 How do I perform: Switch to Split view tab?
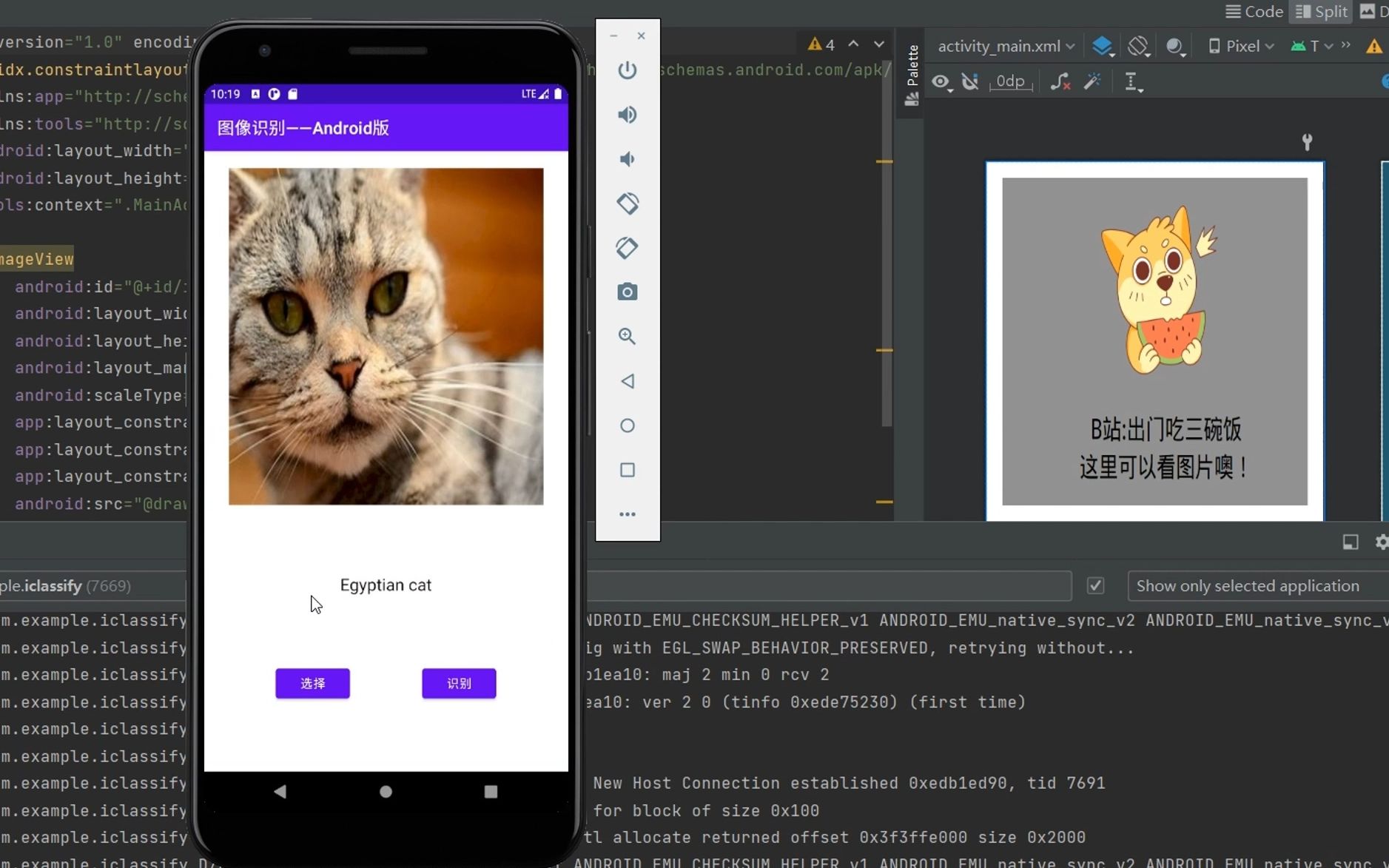pyautogui.click(x=1321, y=11)
